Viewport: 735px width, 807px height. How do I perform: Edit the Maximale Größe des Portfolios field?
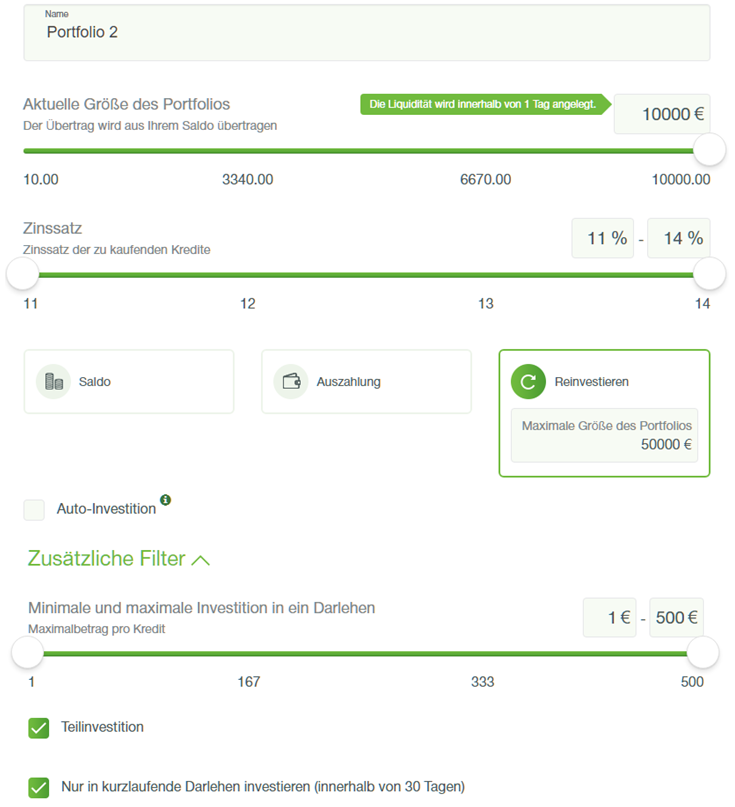604,436
